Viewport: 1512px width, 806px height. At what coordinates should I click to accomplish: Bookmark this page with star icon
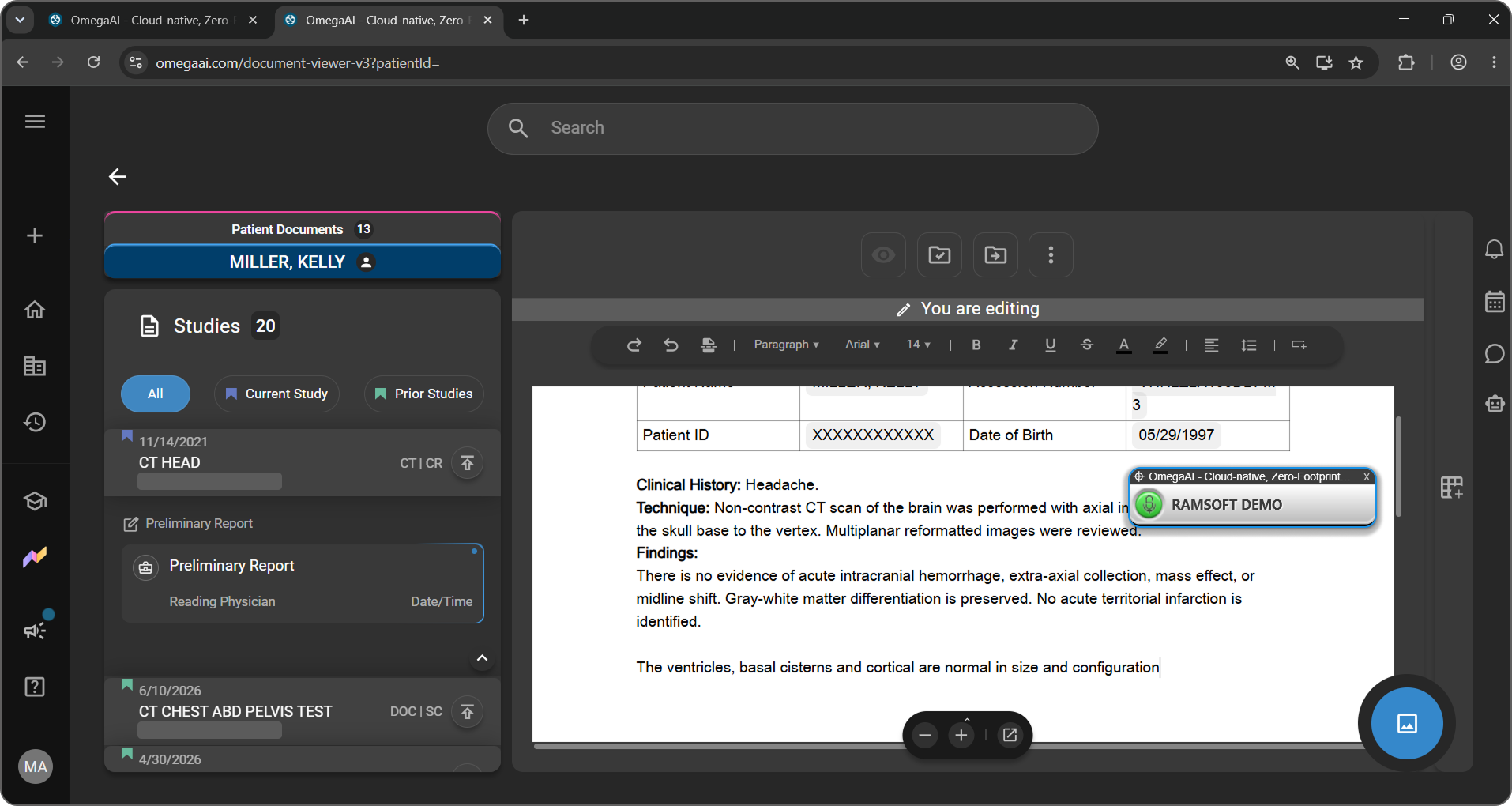click(x=1356, y=62)
